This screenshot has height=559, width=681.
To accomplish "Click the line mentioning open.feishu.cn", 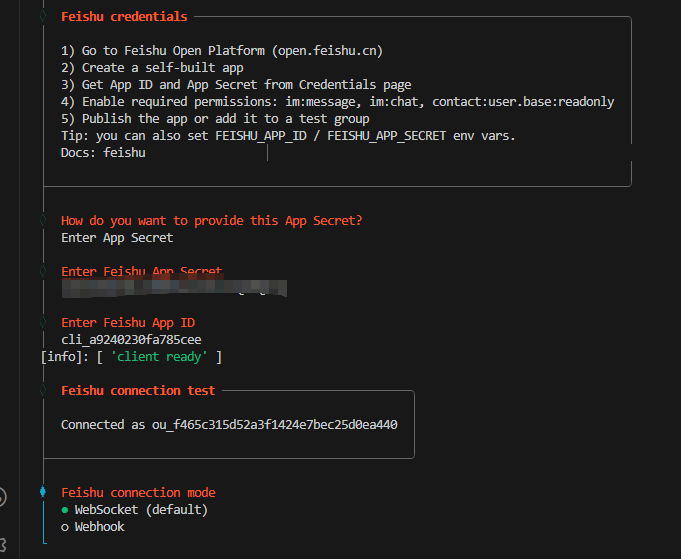I will coord(222,51).
